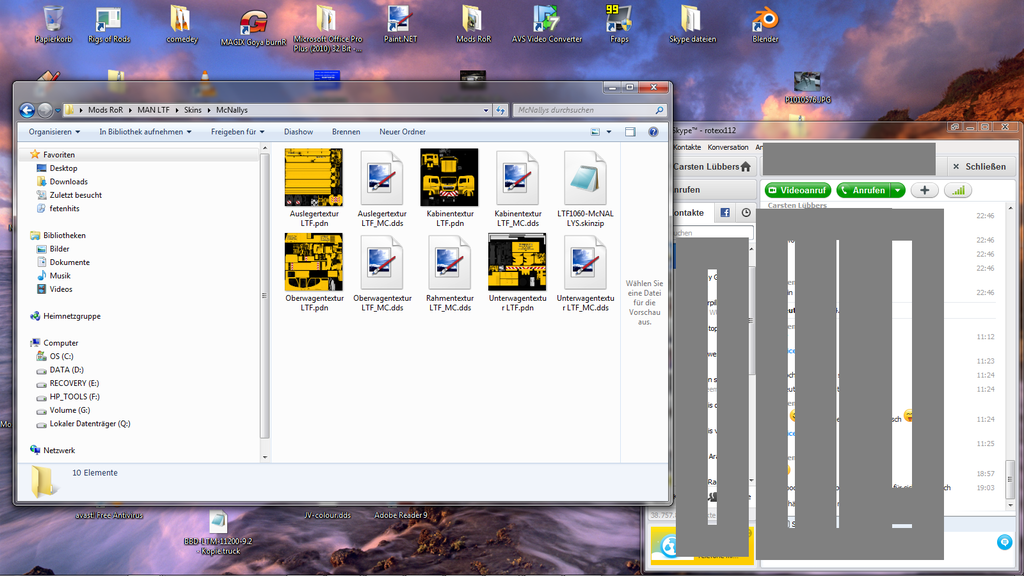Open Netzwerk in navigation pane
The width and height of the screenshot is (1024, 576).
[59, 451]
